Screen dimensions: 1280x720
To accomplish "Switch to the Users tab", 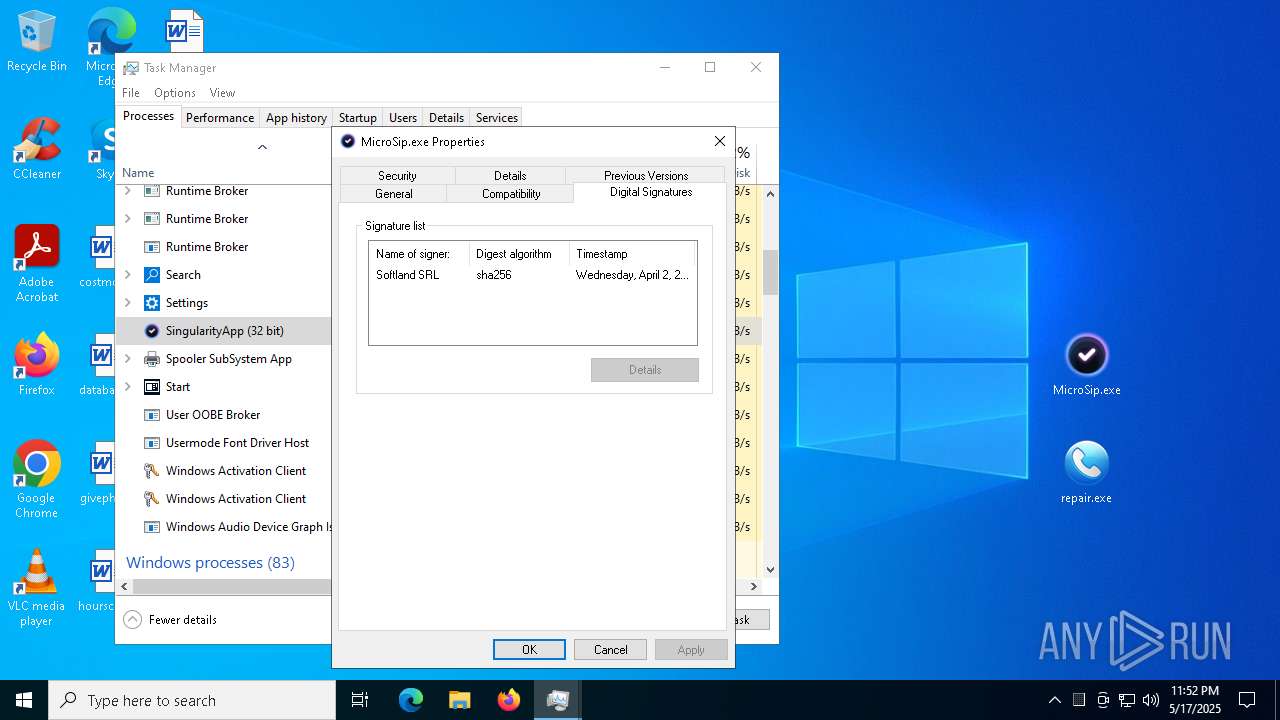I will 403,117.
